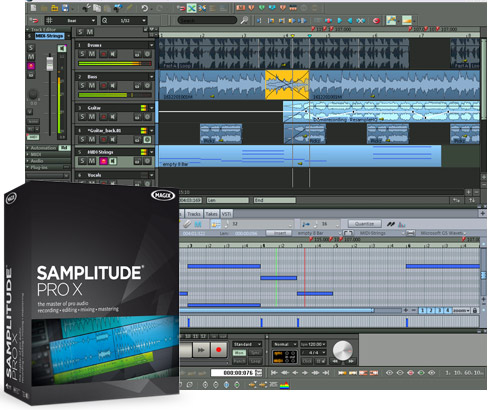Viewport: 500px width, 410px height.
Task: Click zoom preset button 1
Action: [422, 310]
